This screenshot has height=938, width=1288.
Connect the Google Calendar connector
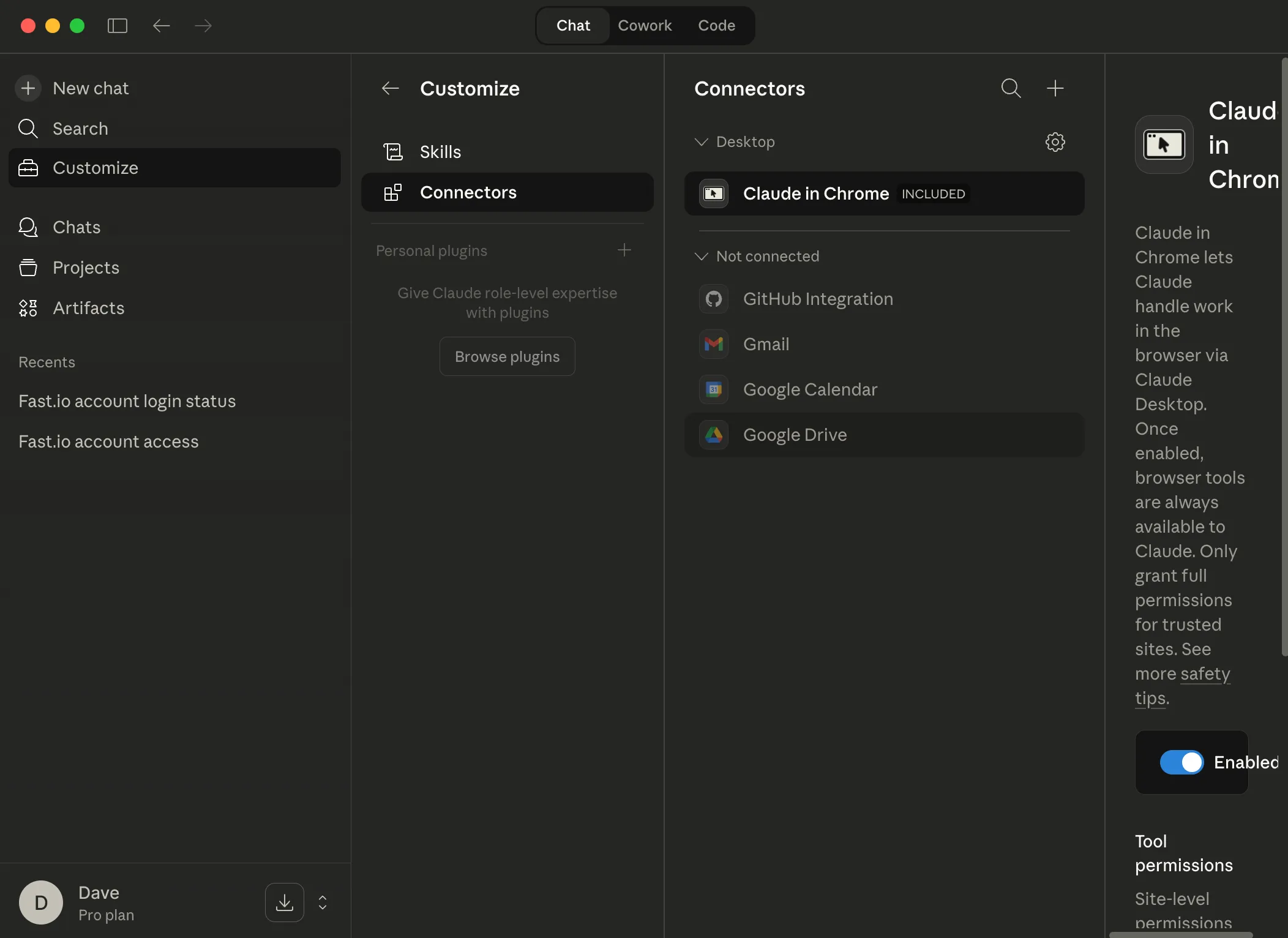[809, 389]
